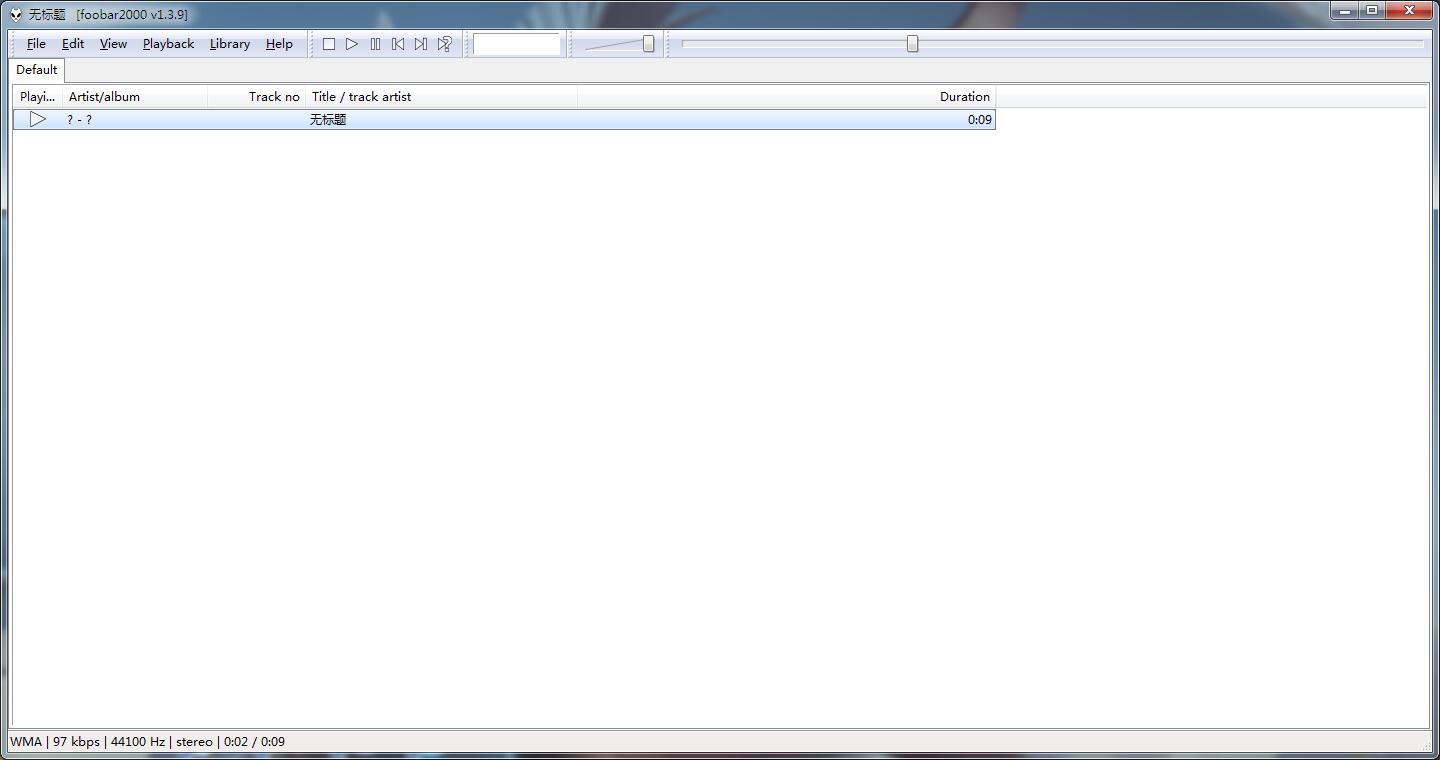This screenshot has height=760, width=1440.
Task: Sort by Artist/album column header
Action: tap(135, 97)
